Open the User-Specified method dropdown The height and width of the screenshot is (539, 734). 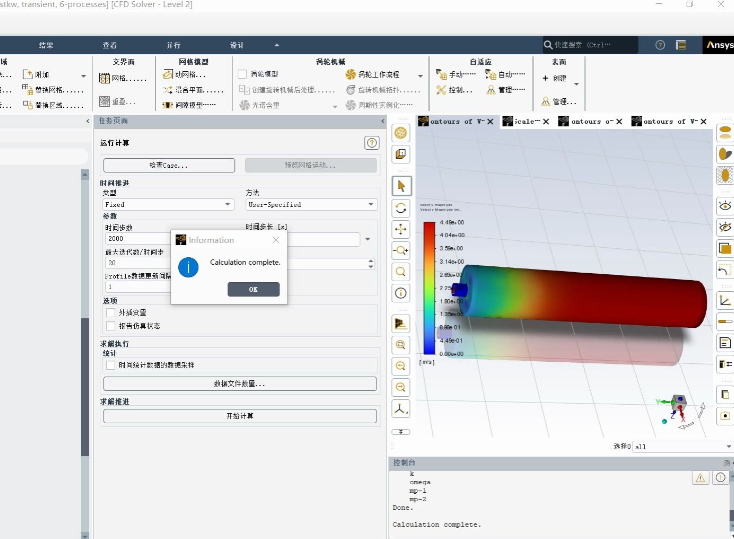pos(311,205)
